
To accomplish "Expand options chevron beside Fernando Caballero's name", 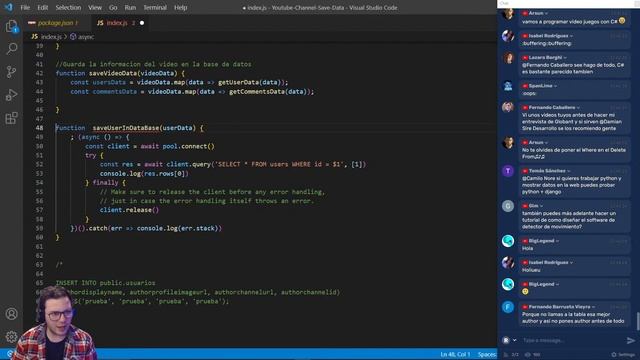I will click(578, 108).
